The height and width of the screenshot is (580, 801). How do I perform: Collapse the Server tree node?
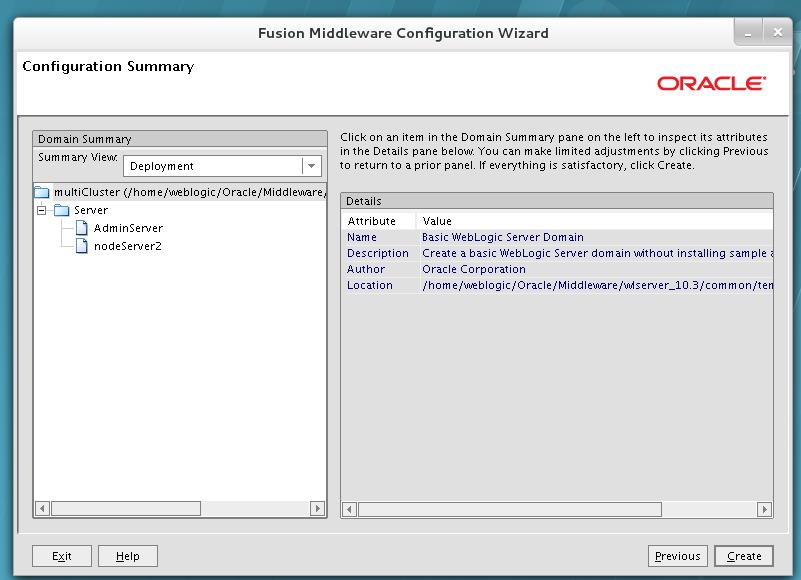point(42,210)
